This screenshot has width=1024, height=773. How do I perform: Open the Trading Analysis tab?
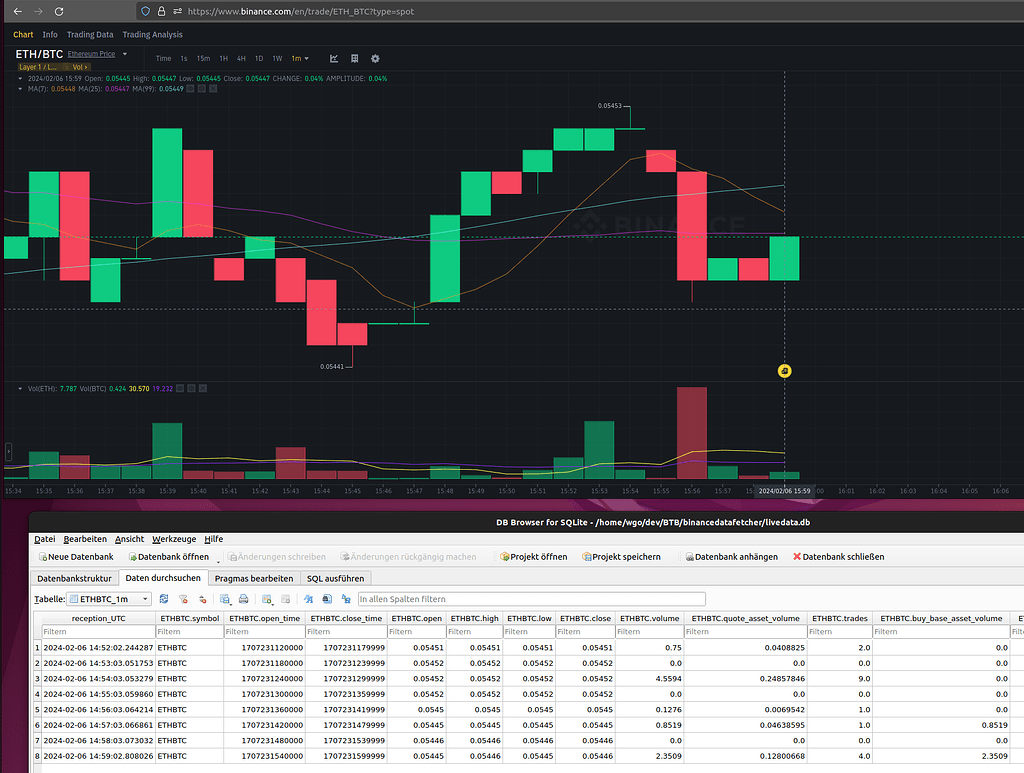click(152, 35)
